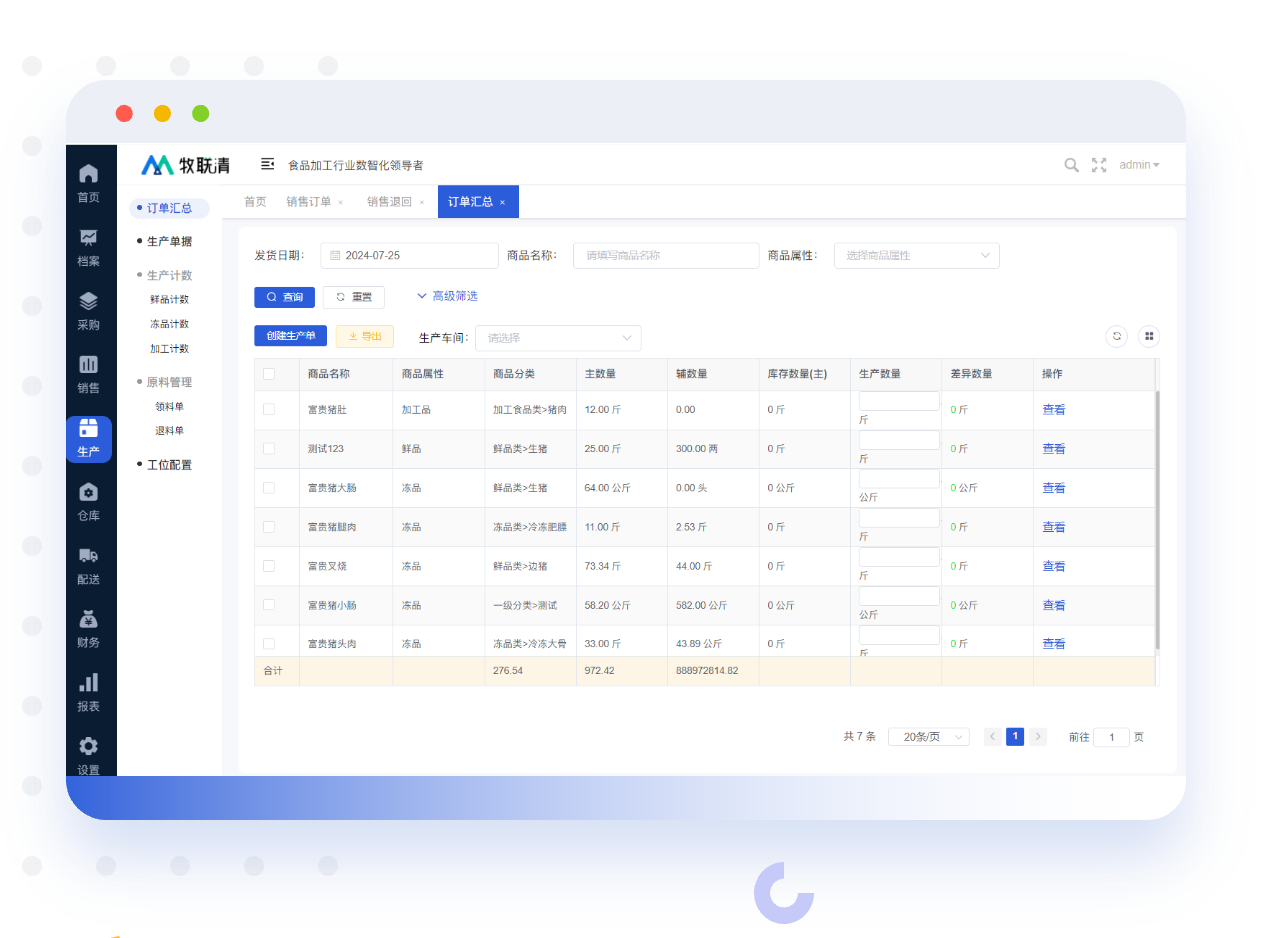Click the table refresh round icon
The height and width of the screenshot is (938, 1280).
[1117, 337]
